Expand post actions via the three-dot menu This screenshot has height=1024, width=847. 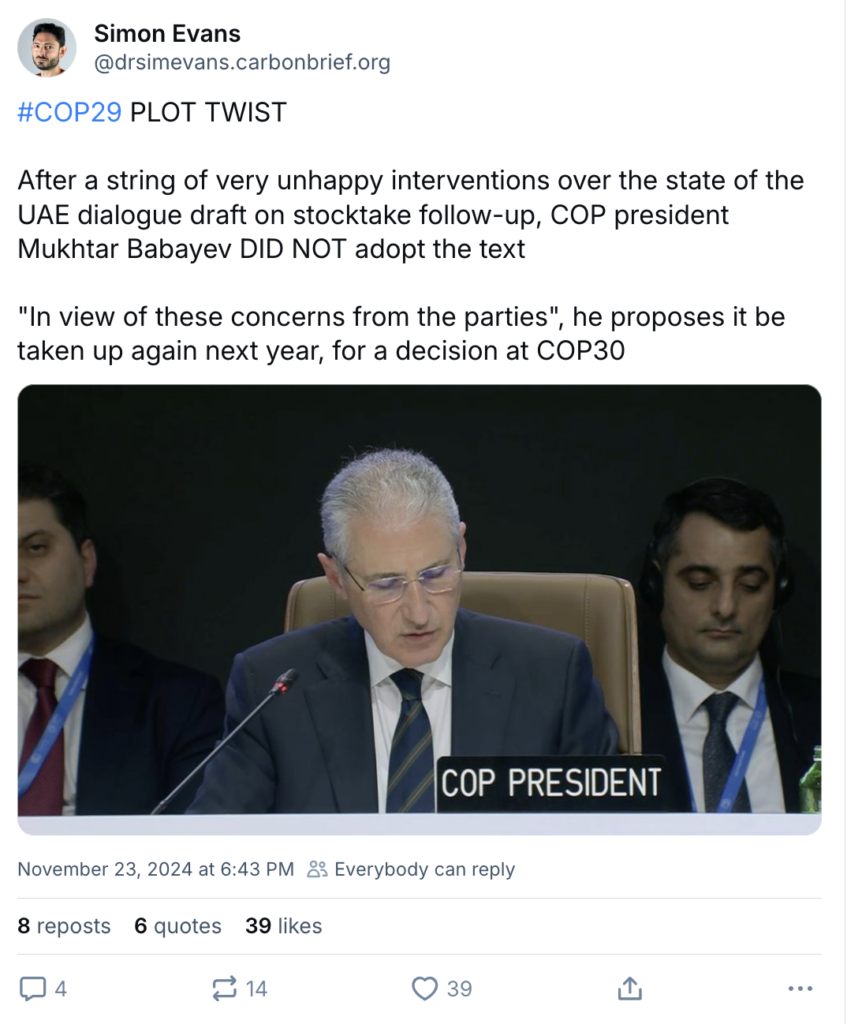(799, 988)
